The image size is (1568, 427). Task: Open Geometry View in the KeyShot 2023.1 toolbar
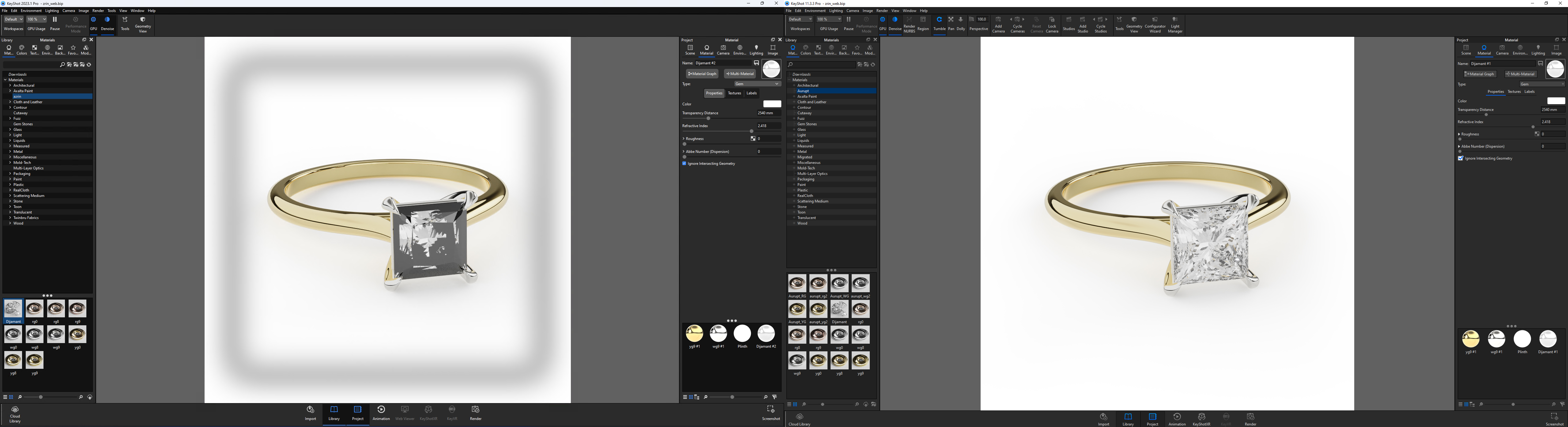[x=143, y=24]
